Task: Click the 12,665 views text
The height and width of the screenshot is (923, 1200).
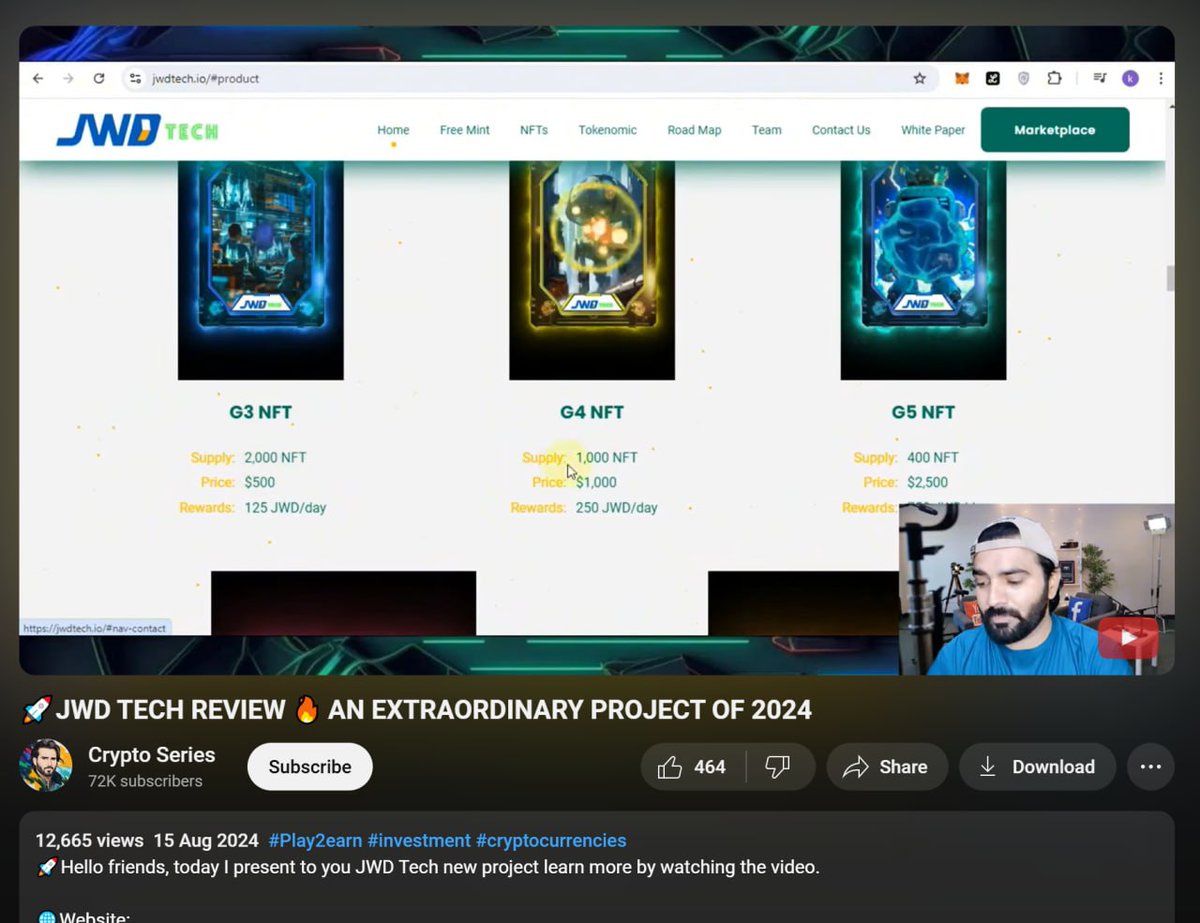Action: tap(90, 841)
